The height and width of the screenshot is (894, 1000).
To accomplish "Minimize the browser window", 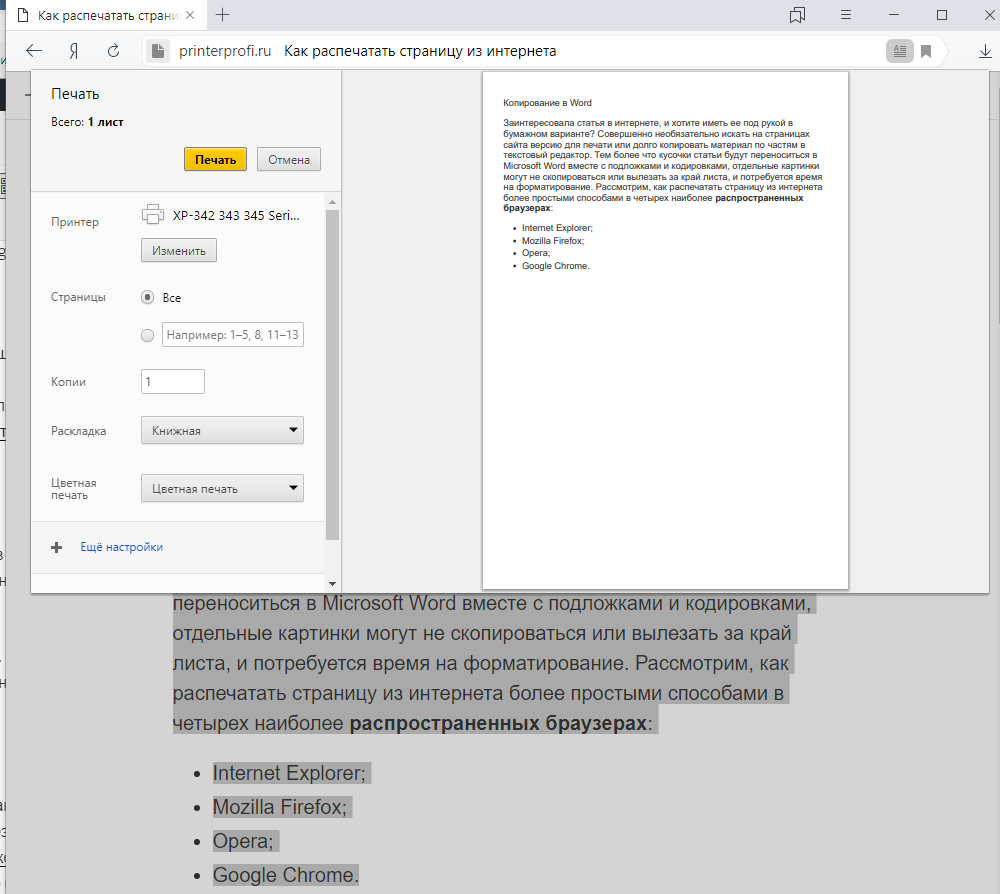I will tap(894, 15).
